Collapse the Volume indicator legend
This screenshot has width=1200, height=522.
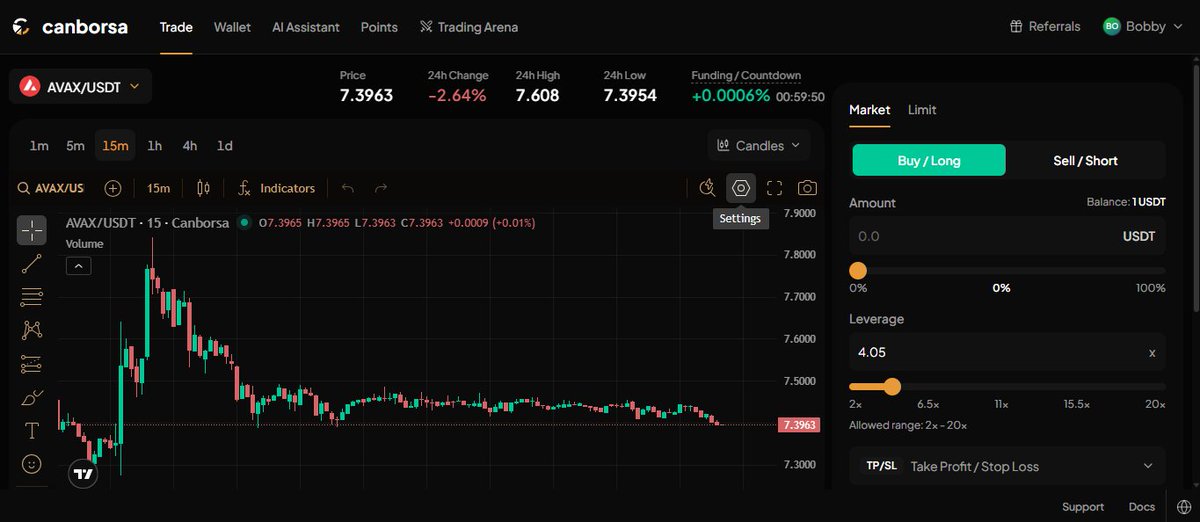(79, 265)
